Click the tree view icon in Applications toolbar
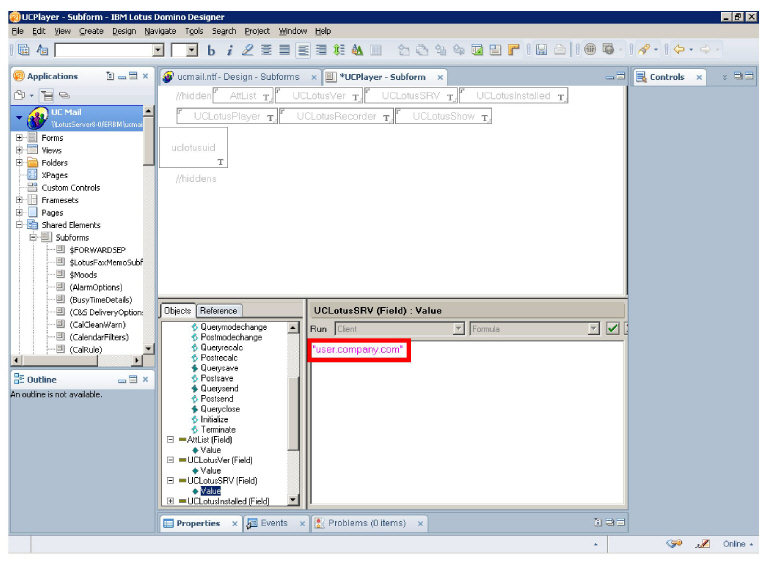The image size is (767, 568). click(47, 95)
